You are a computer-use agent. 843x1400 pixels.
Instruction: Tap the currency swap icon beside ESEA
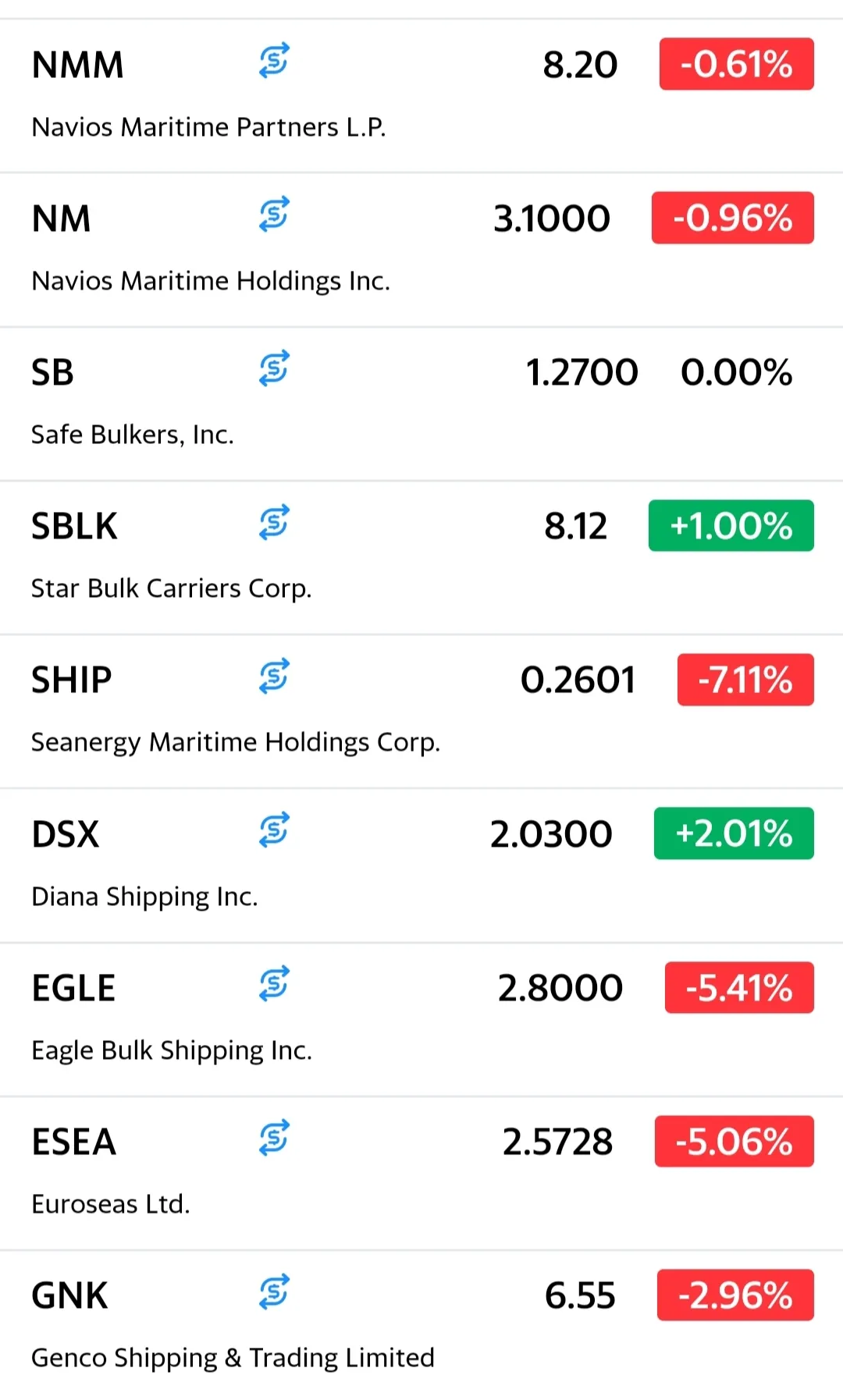(x=274, y=1137)
